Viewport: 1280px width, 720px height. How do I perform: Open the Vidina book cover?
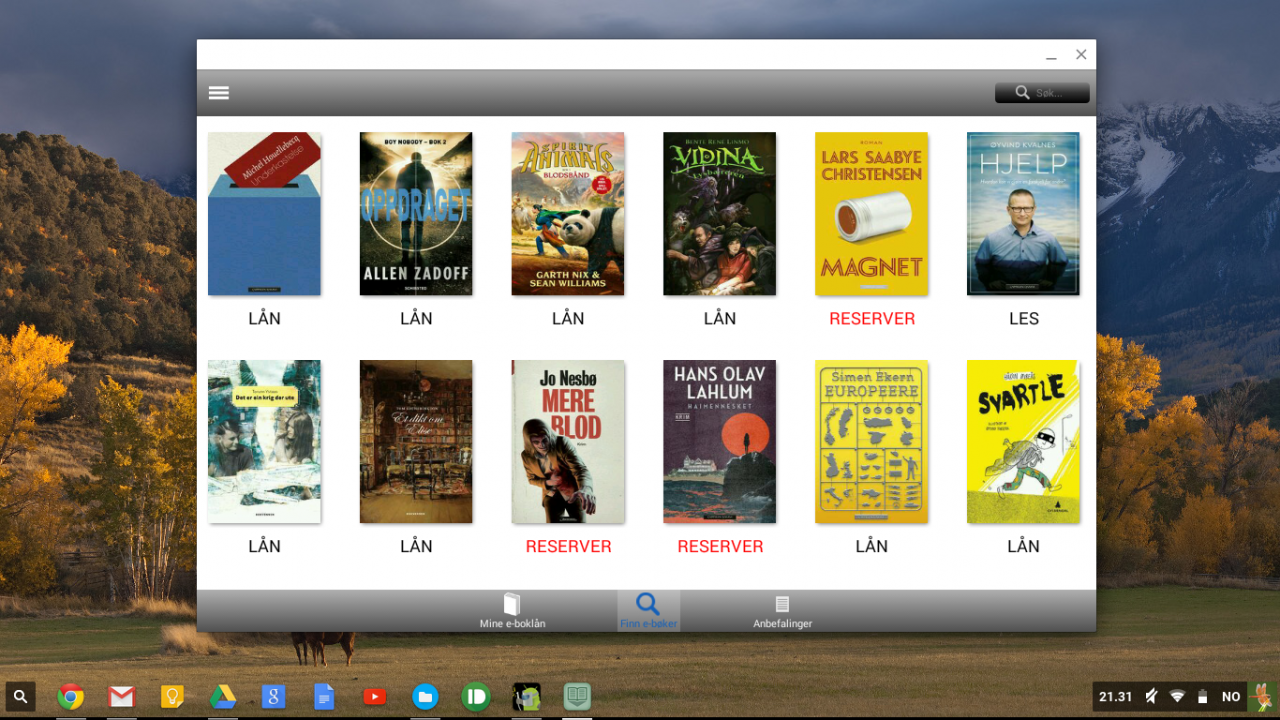point(720,214)
